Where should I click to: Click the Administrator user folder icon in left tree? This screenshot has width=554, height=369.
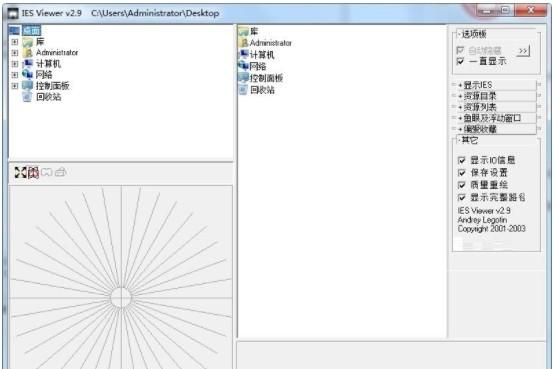(28, 53)
